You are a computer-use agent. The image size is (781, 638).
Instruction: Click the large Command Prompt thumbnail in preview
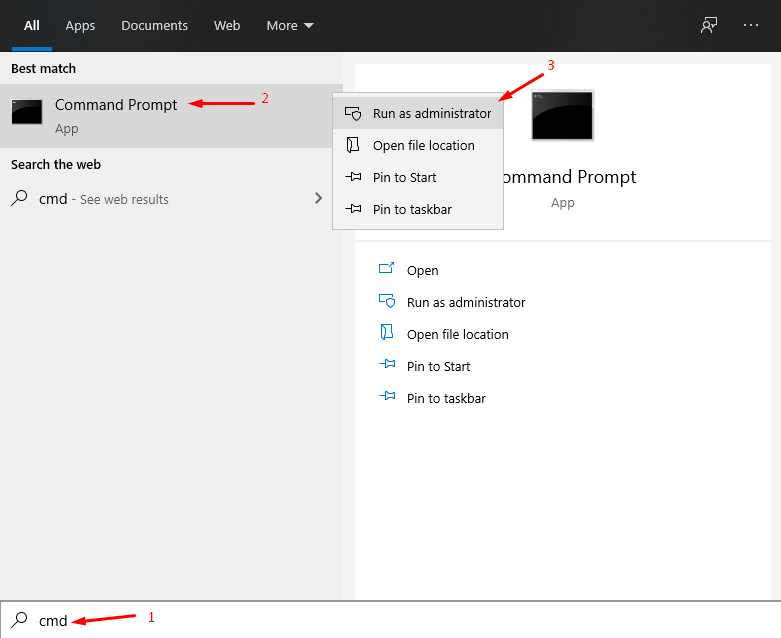562,115
